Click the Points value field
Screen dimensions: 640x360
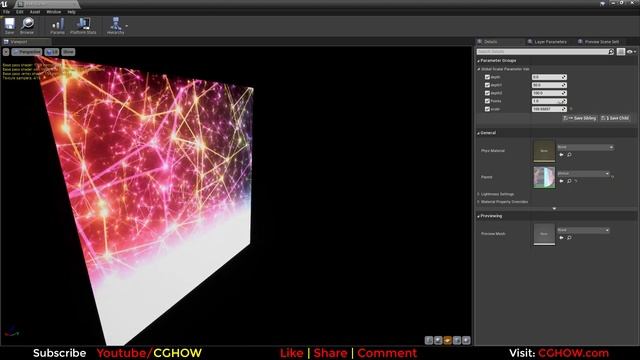coord(549,101)
